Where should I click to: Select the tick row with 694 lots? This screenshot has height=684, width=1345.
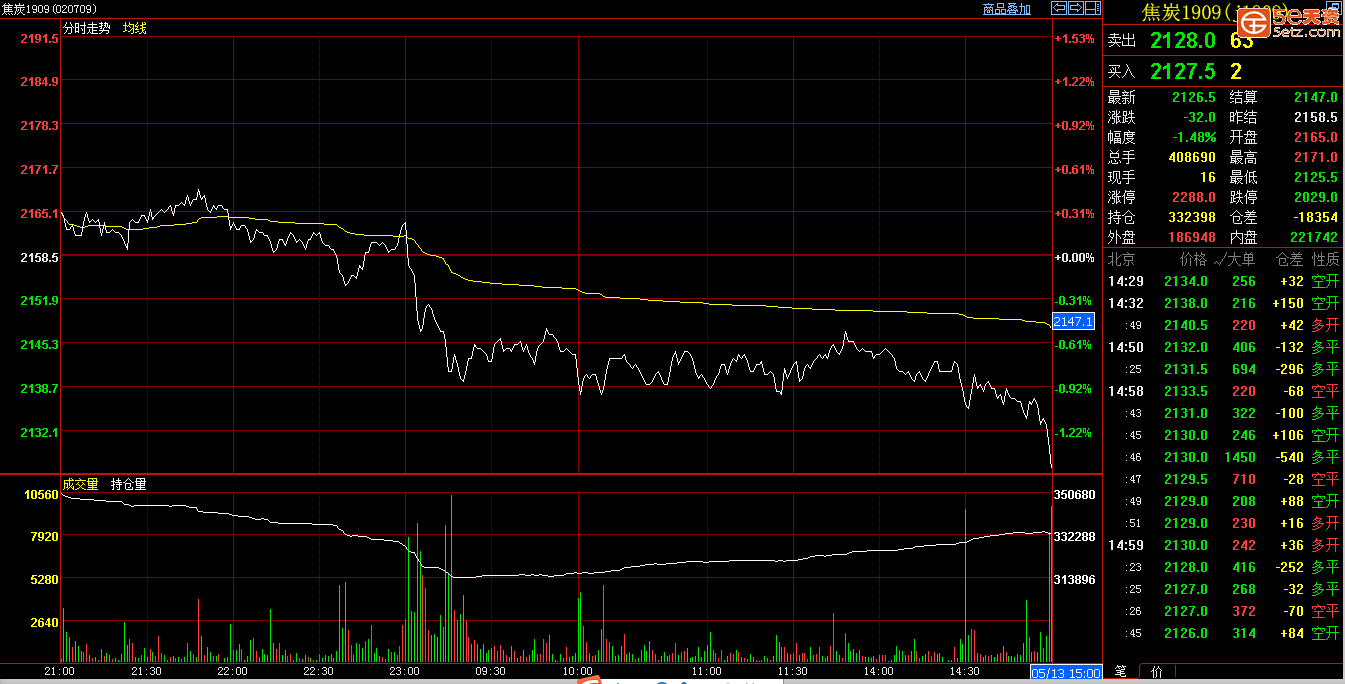point(1223,369)
